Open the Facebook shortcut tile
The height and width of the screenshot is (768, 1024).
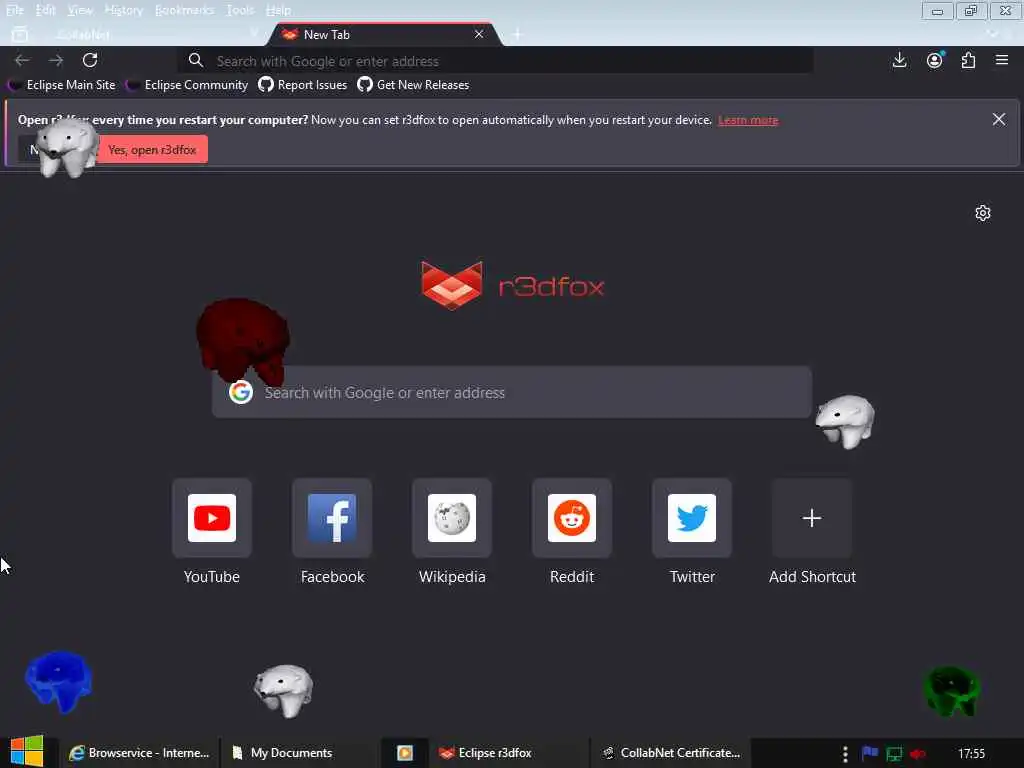tap(332, 518)
